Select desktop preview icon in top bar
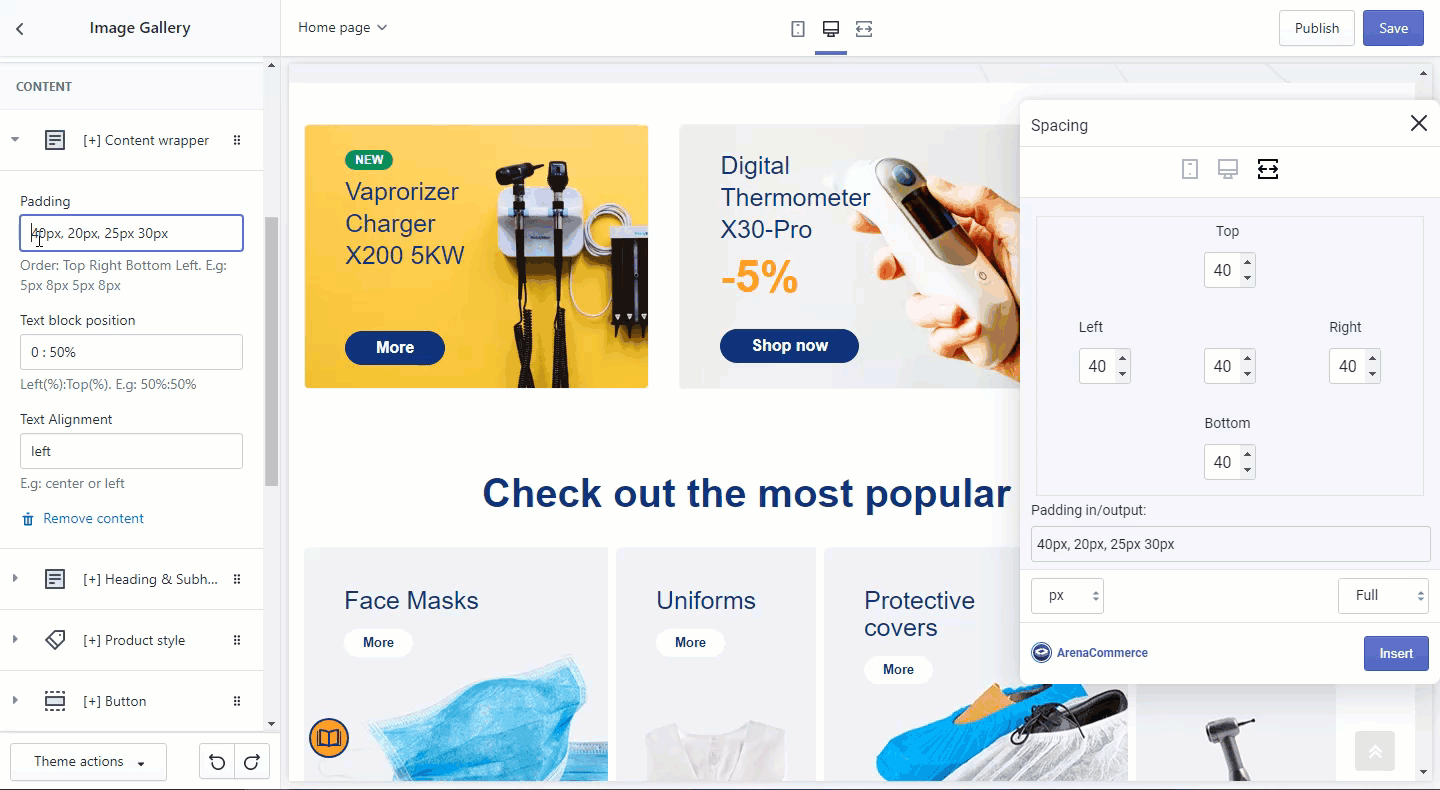Screen dimensions: 1440x790 [831, 29]
